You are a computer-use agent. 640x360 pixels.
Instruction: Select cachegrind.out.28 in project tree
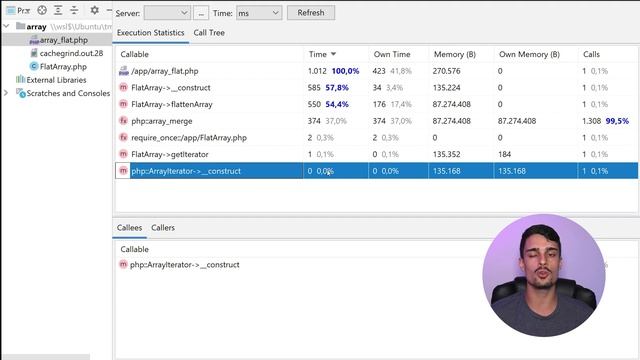(x=71, y=53)
